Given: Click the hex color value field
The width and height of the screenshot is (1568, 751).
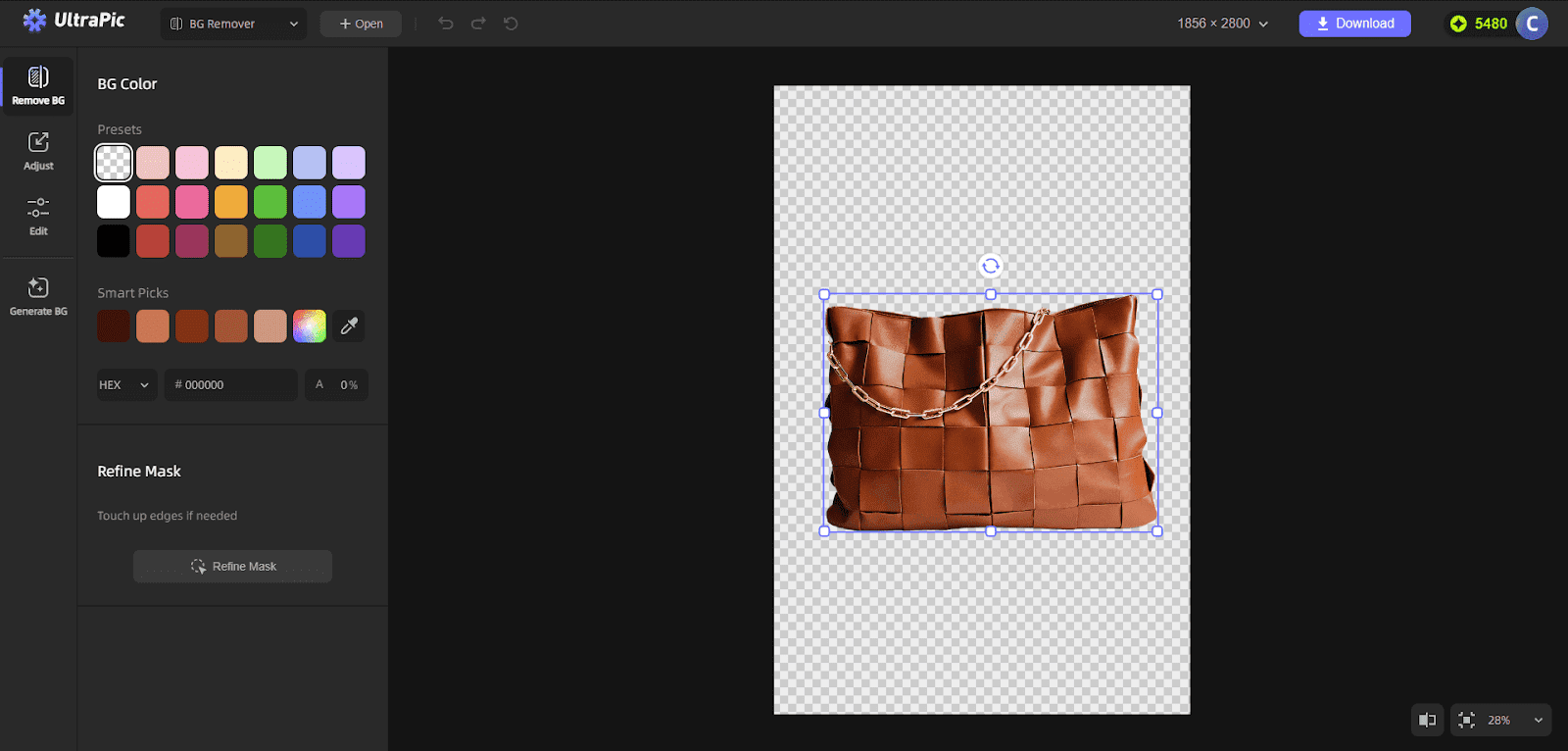Looking at the screenshot, I should [233, 385].
